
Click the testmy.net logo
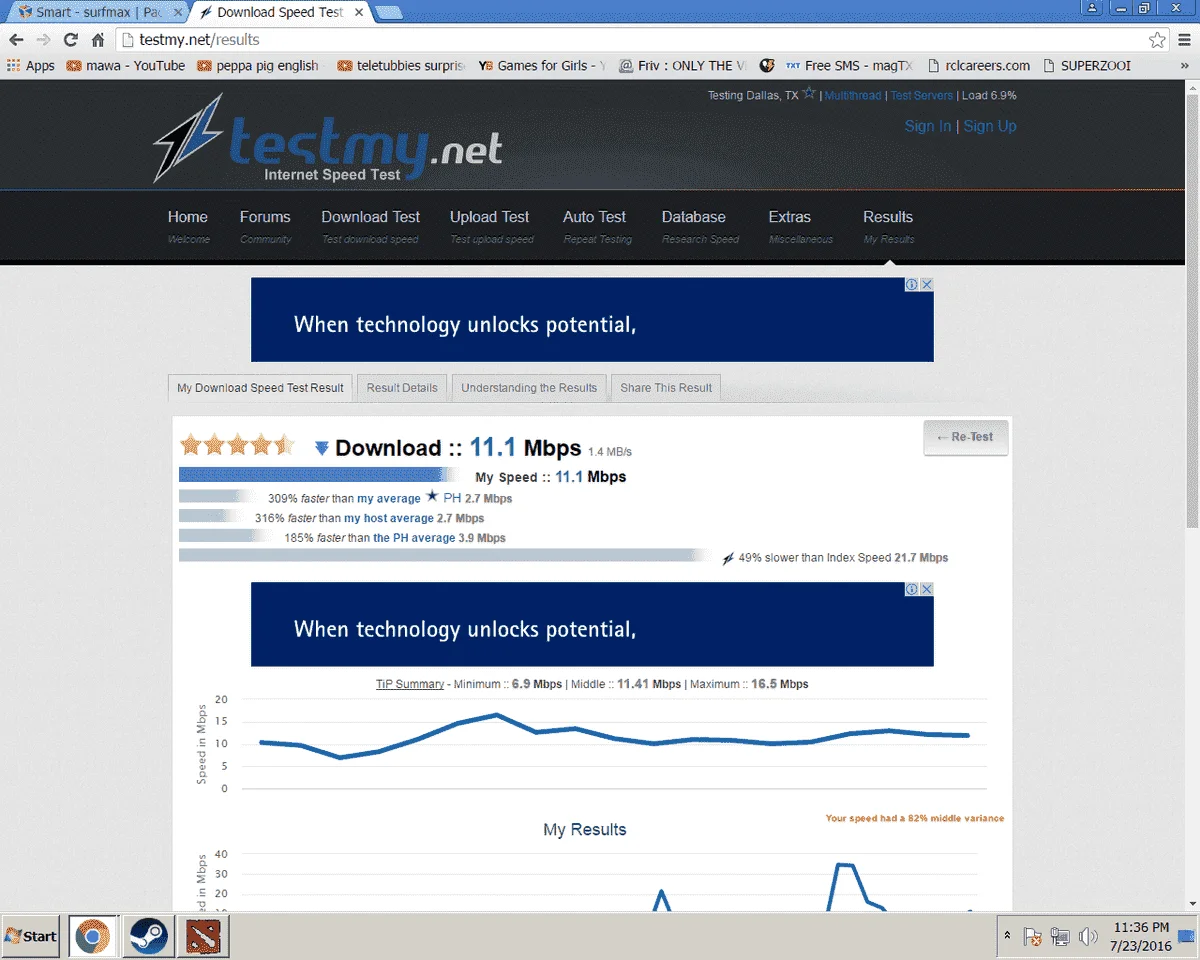tap(327, 140)
